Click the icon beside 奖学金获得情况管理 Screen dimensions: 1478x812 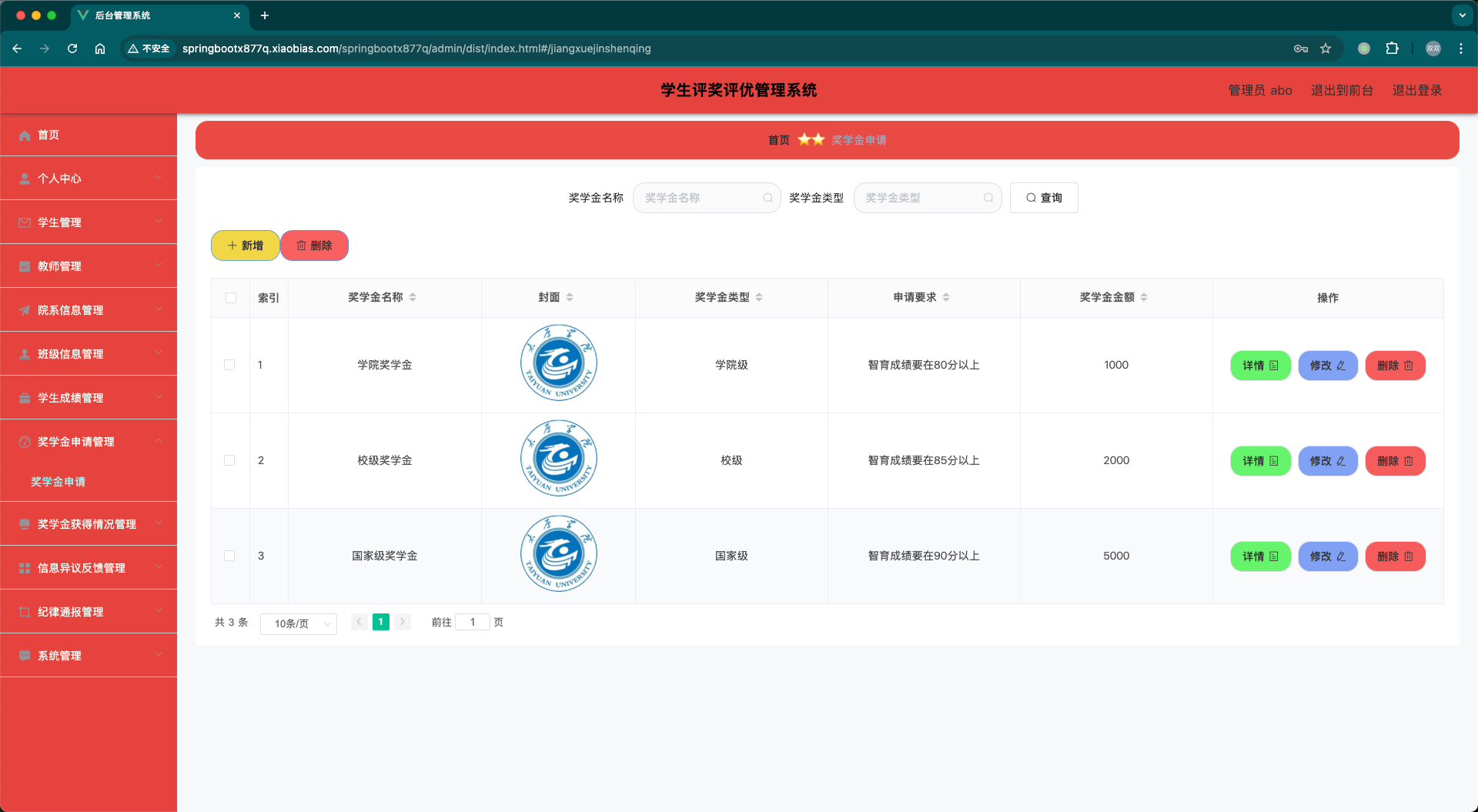click(25, 524)
